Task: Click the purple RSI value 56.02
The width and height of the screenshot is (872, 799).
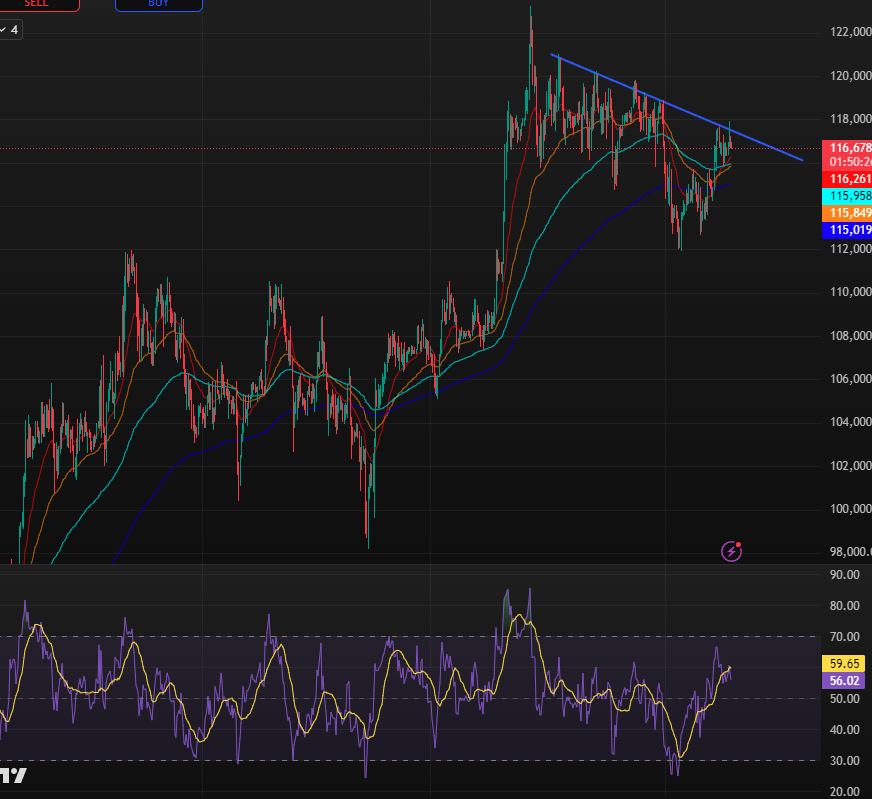Action: 844,681
